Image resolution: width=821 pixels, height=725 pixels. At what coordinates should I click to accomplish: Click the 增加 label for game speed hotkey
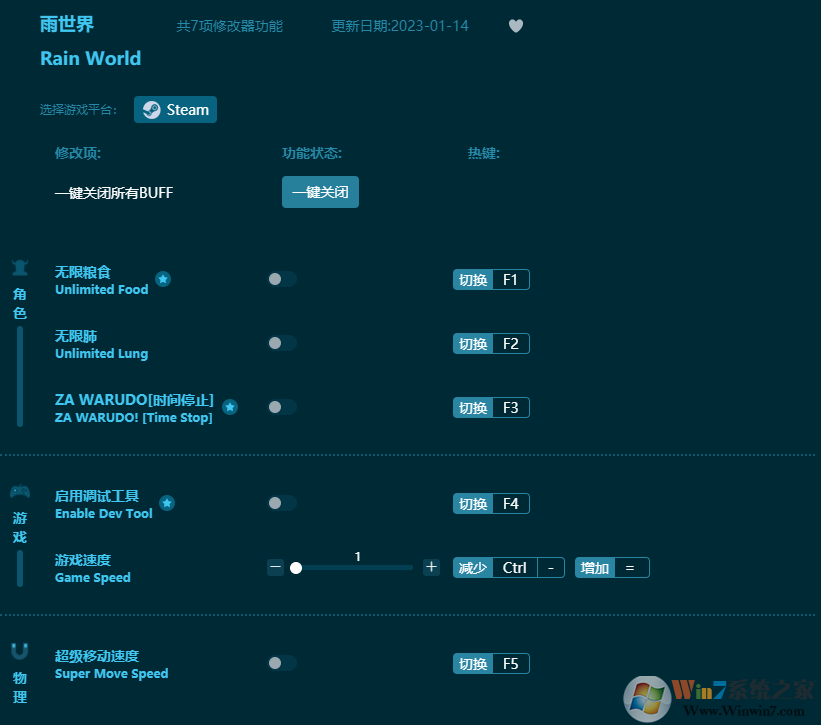[x=595, y=567]
